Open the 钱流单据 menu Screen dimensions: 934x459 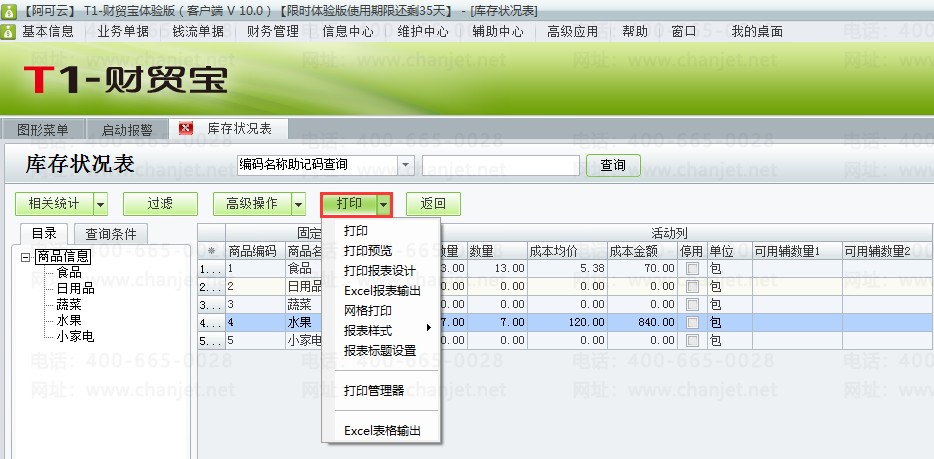pyautogui.click(x=198, y=32)
